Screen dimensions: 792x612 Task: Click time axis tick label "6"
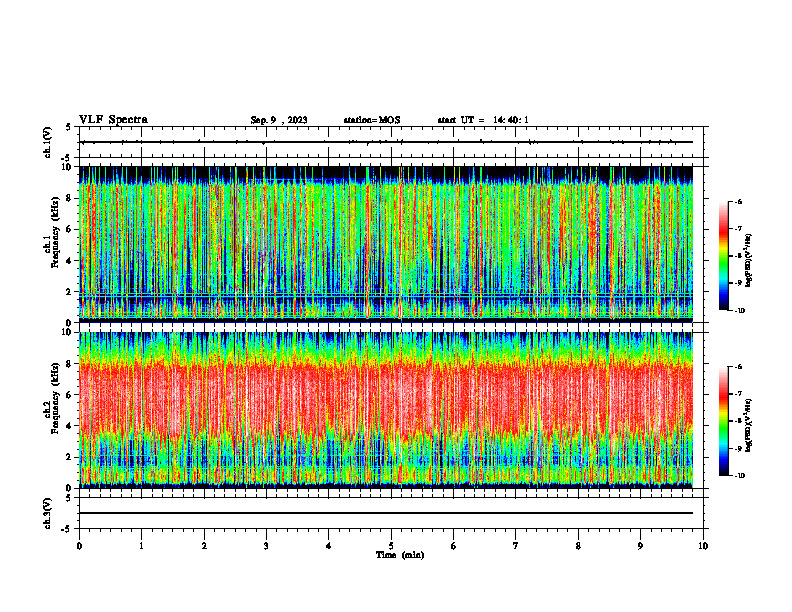454,546
